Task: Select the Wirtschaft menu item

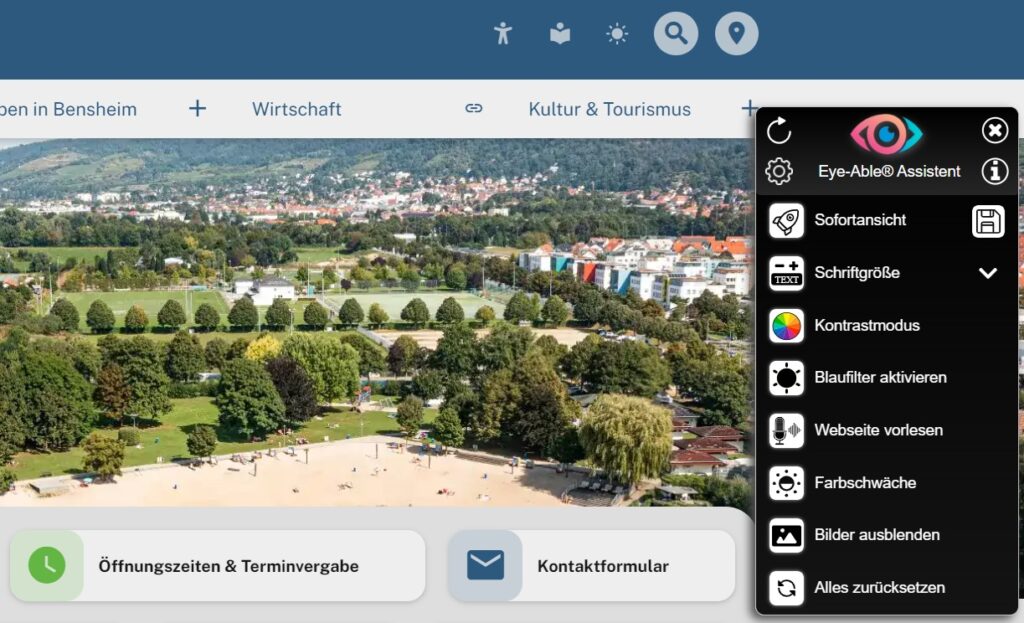Action: 296,108
